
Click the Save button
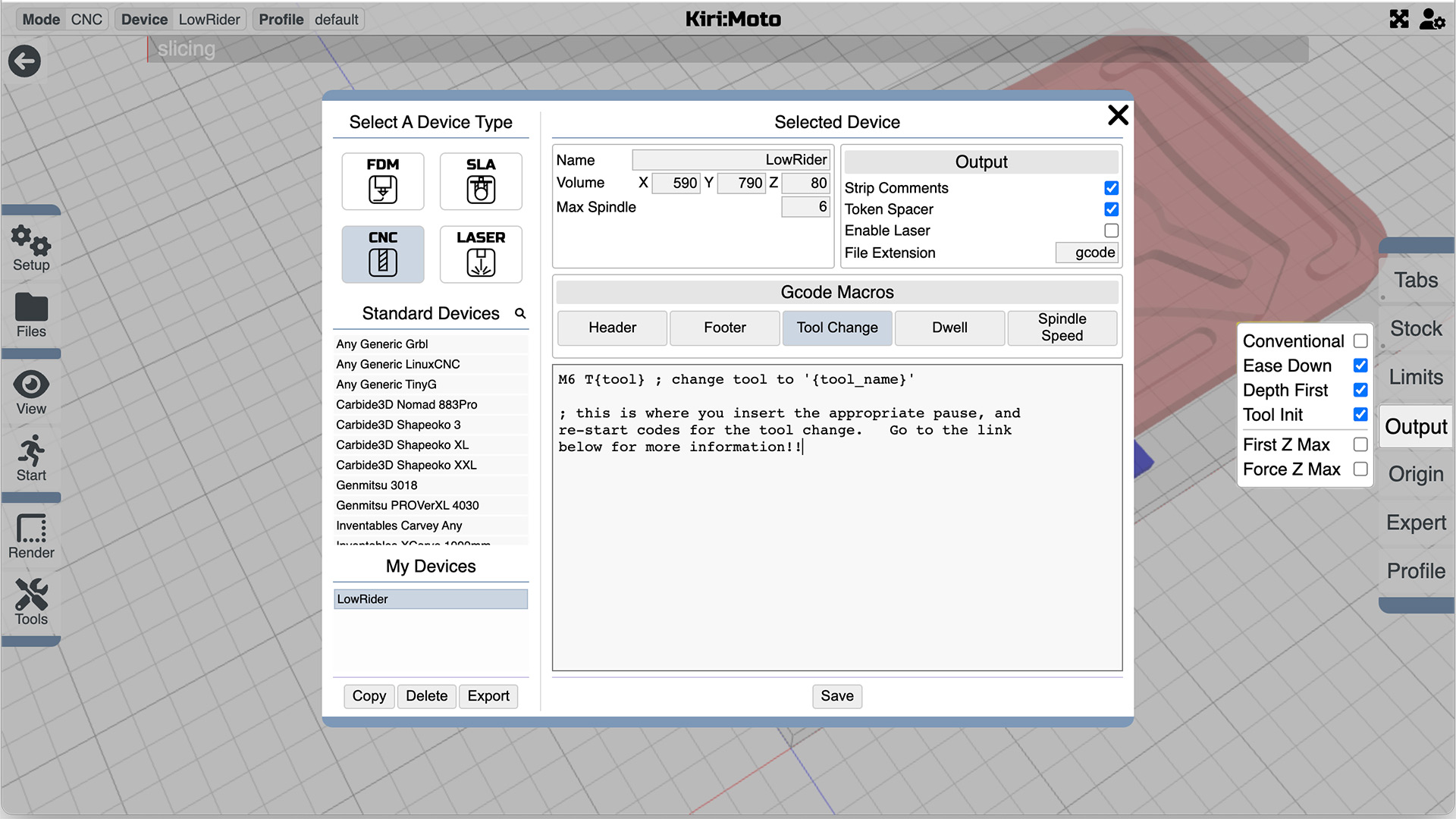pyautogui.click(x=837, y=696)
